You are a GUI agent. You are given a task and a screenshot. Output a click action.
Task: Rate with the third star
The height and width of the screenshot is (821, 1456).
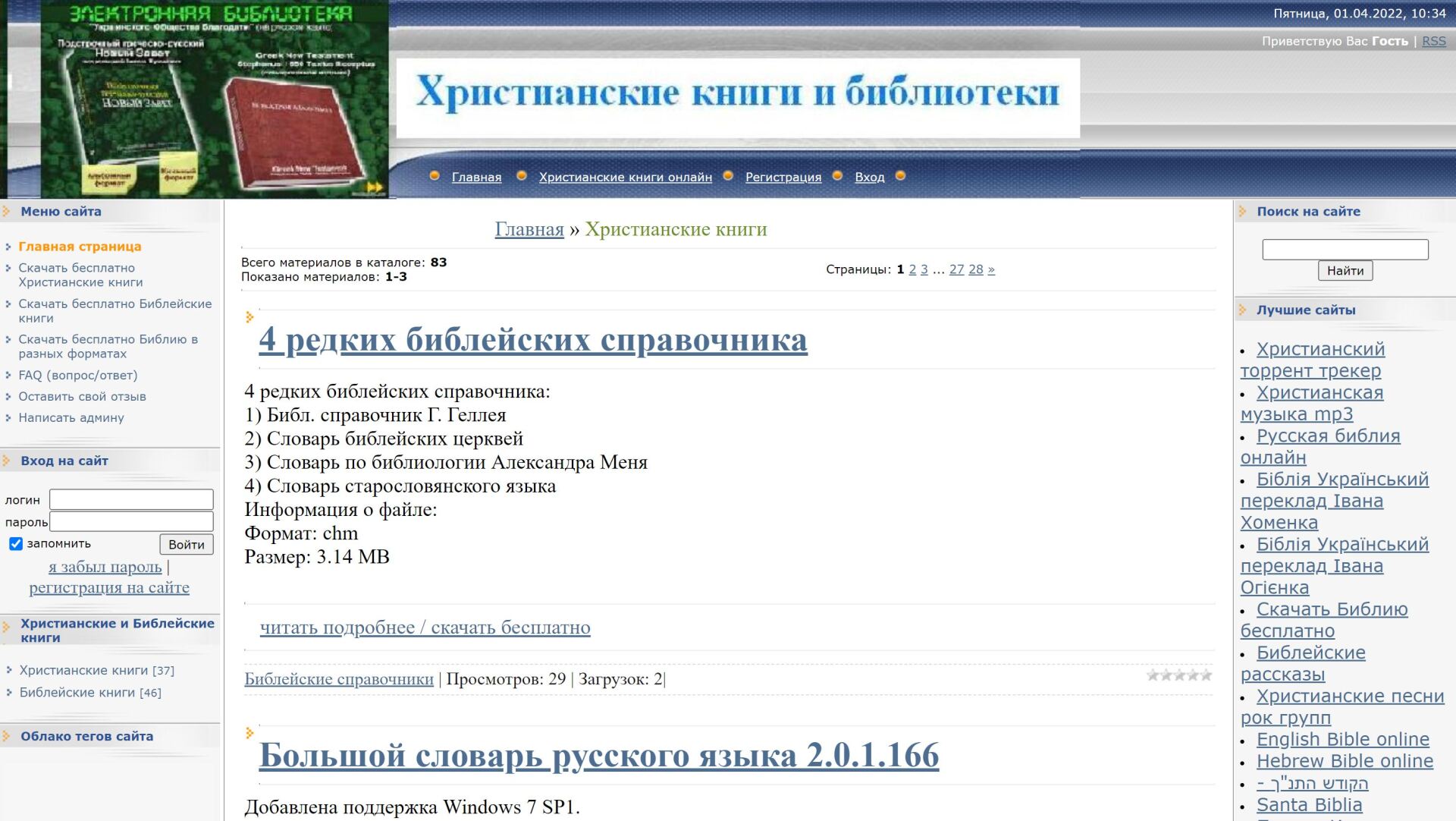pos(1179,675)
